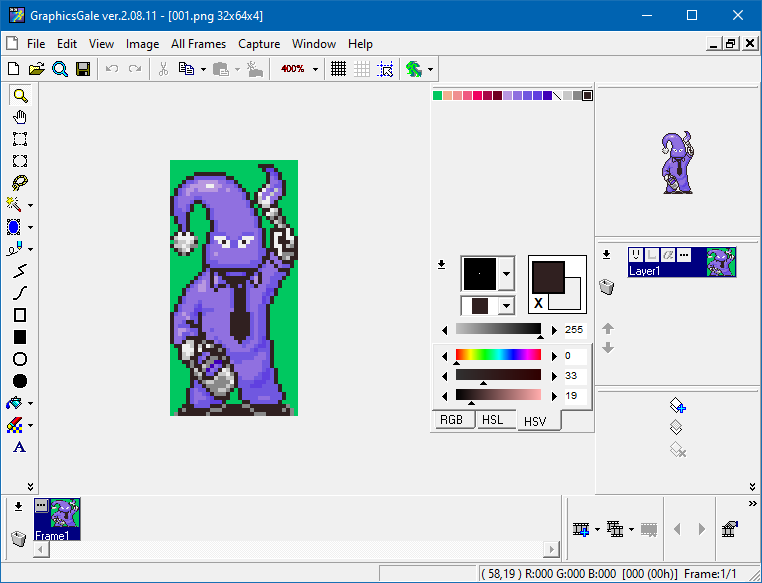Image resolution: width=762 pixels, height=583 pixels.
Task: Increase hue value right arrow
Action: 554,356
